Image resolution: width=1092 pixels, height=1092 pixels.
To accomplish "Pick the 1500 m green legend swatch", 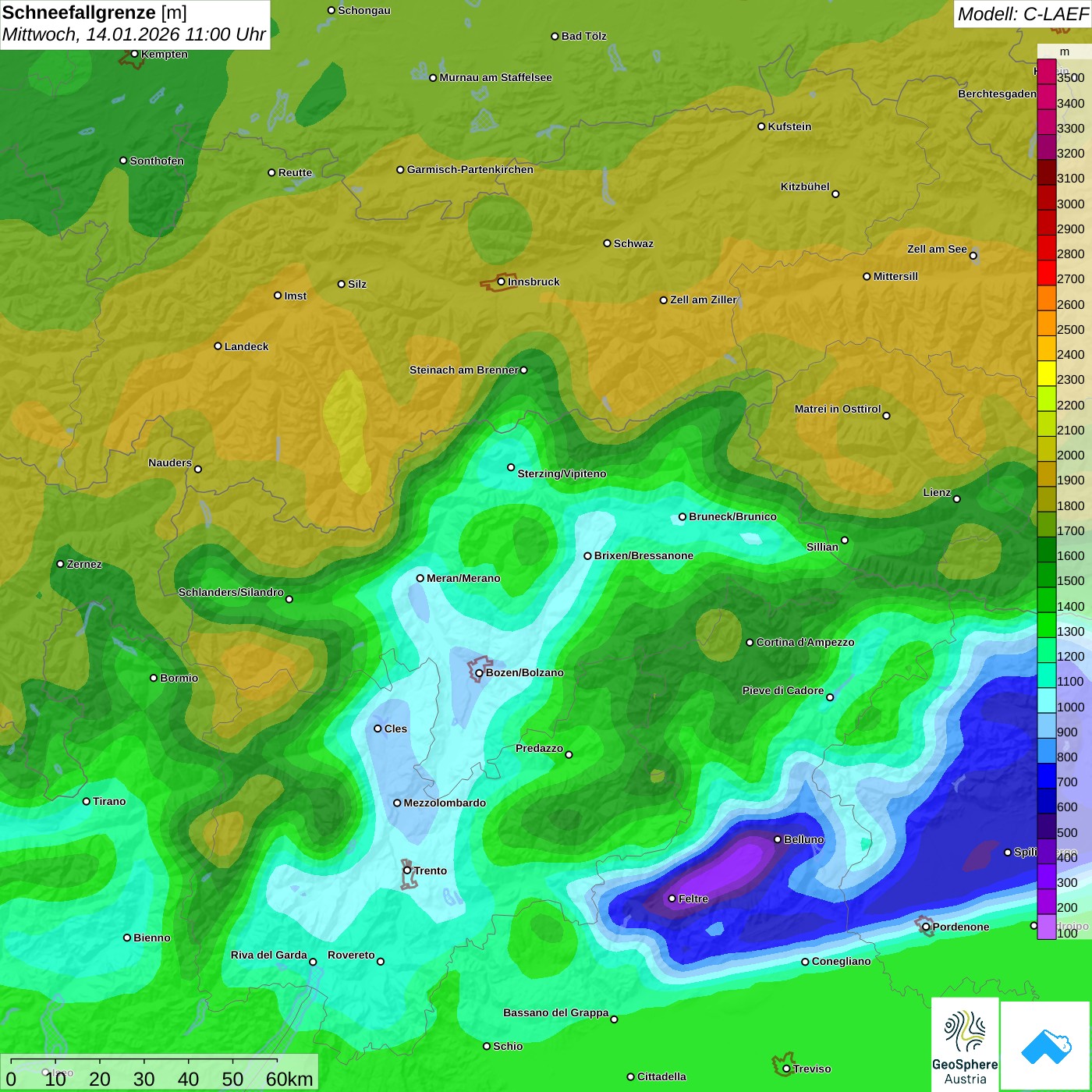I will pyautogui.click(x=1046, y=574).
